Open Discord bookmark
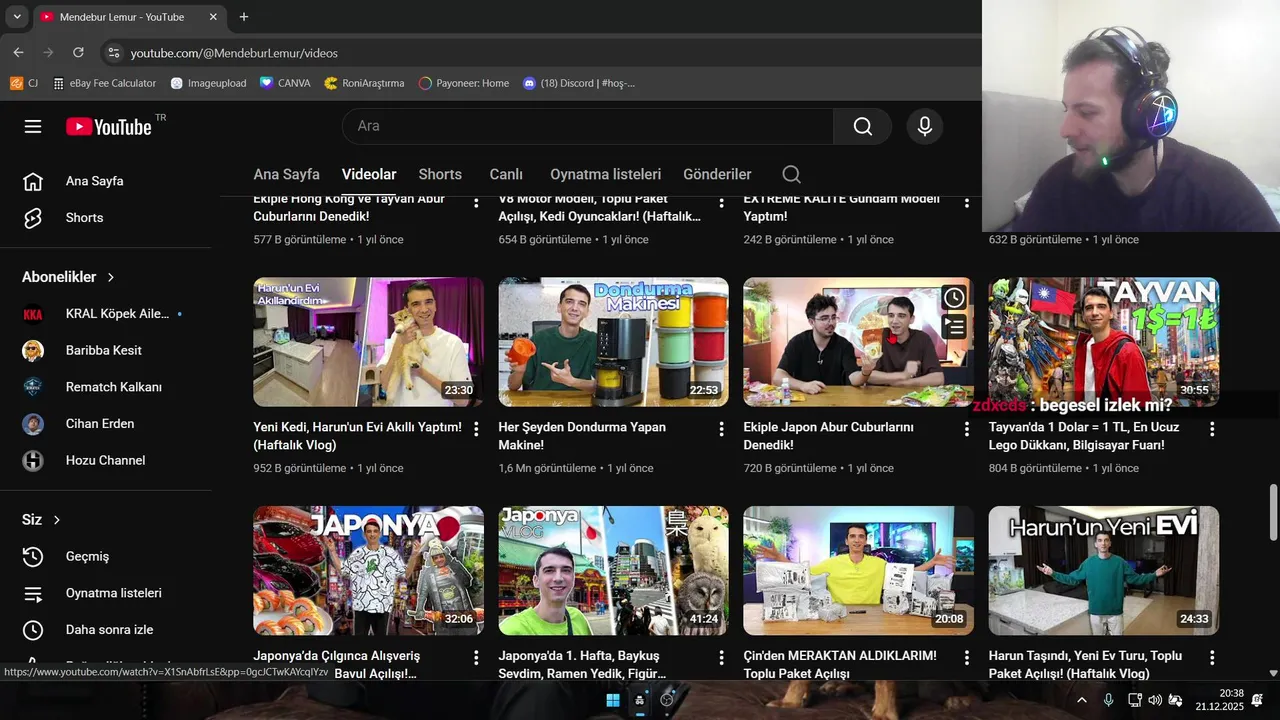 (579, 83)
